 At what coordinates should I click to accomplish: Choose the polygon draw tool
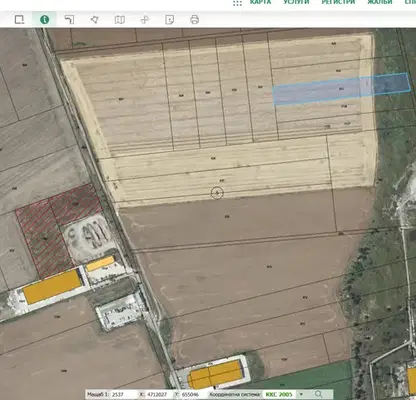pyautogui.click(x=95, y=20)
